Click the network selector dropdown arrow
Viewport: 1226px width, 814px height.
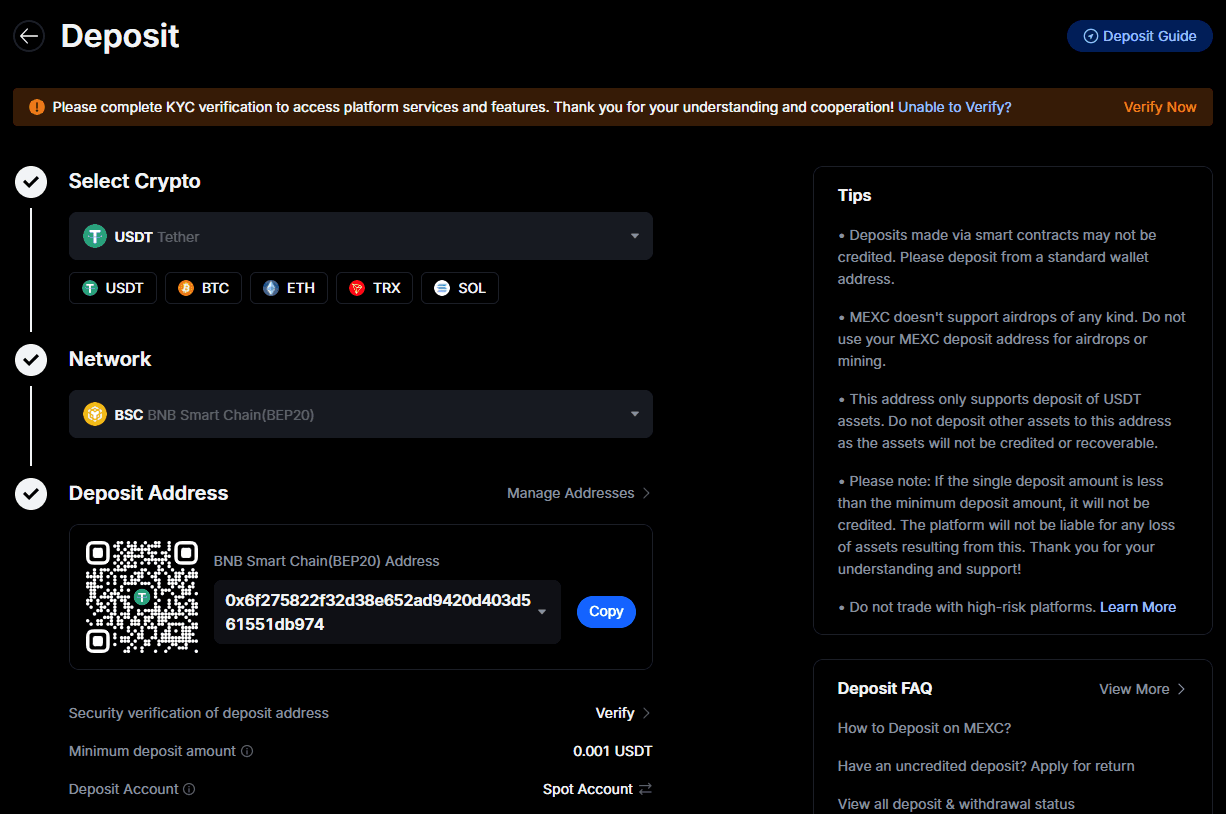tap(635, 415)
